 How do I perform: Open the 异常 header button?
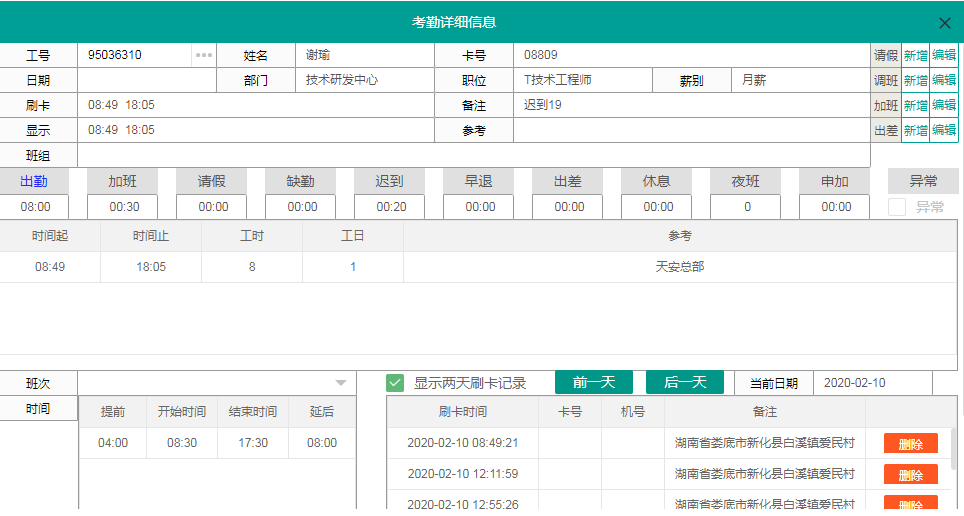pos(923,181)
